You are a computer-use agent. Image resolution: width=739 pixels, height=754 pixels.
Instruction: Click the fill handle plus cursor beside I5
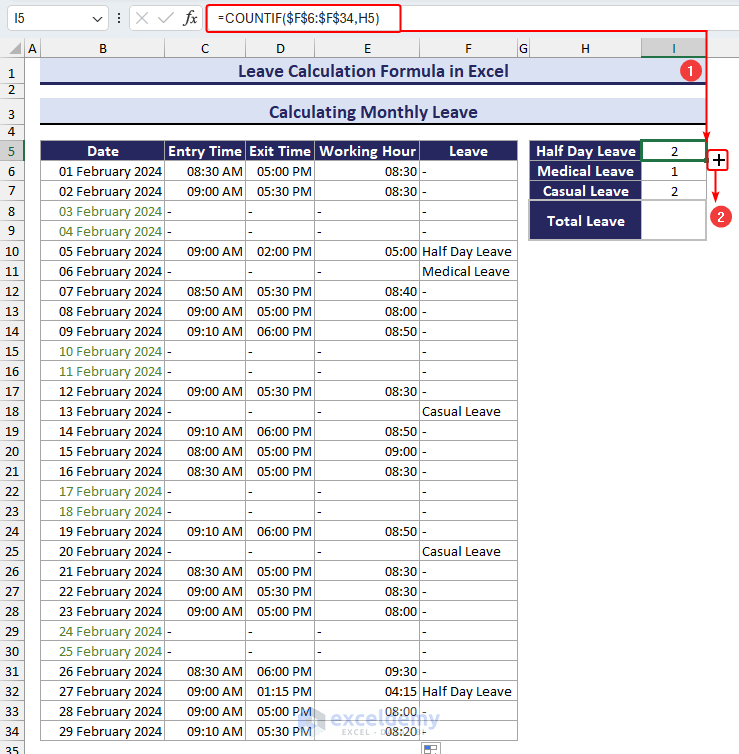click(718, 160)
